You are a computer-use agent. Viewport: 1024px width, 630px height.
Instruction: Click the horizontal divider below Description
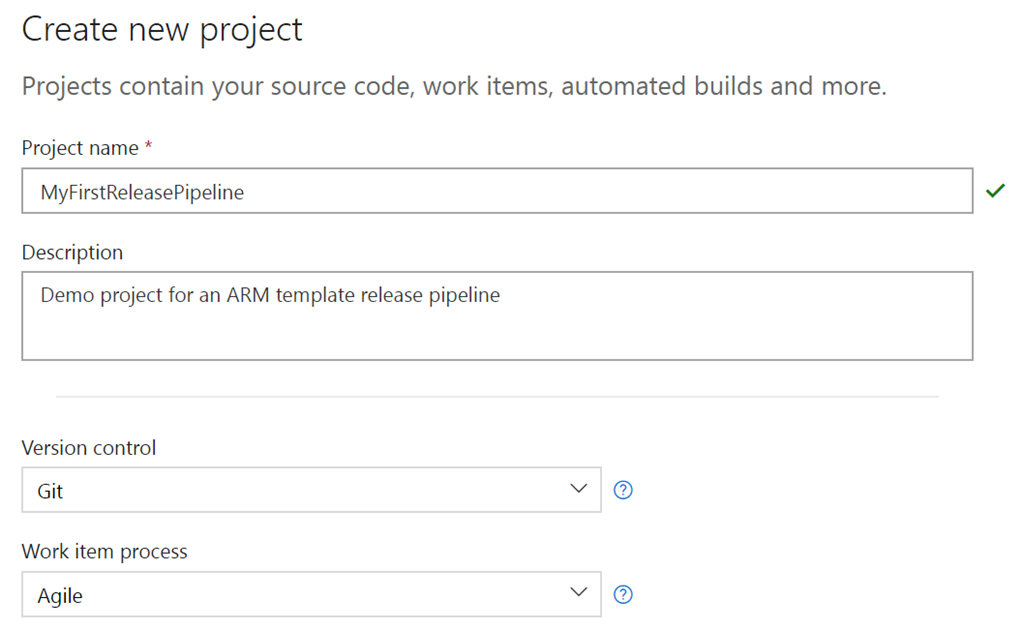coord(497,397)
